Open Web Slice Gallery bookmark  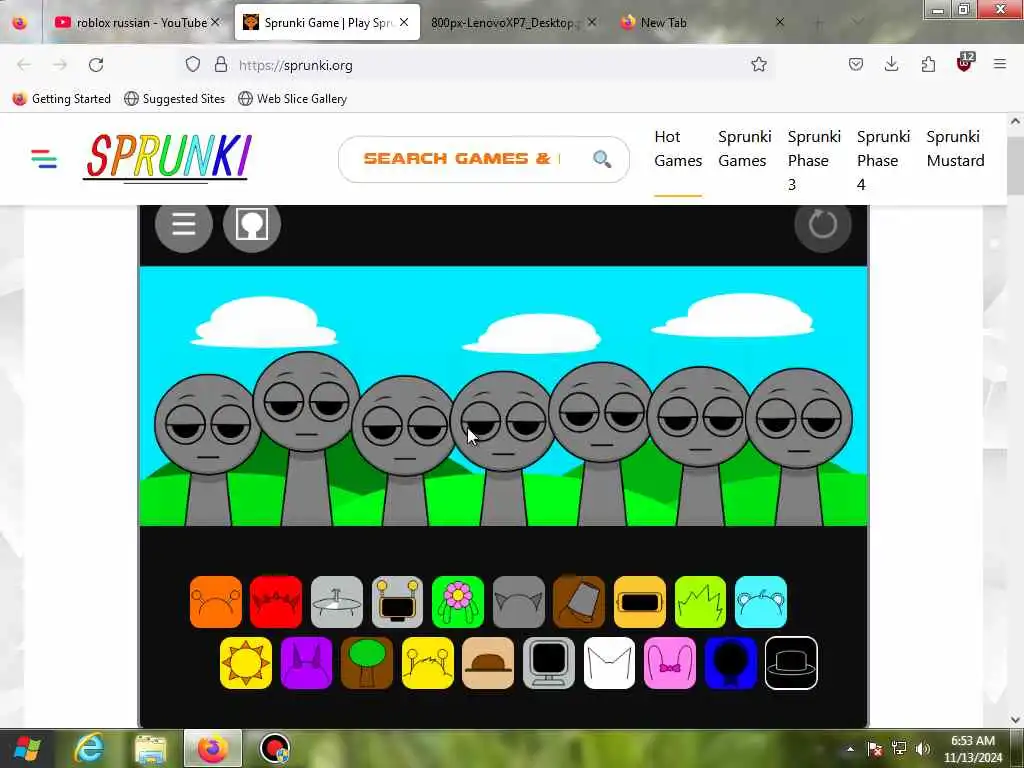[293, 99]
